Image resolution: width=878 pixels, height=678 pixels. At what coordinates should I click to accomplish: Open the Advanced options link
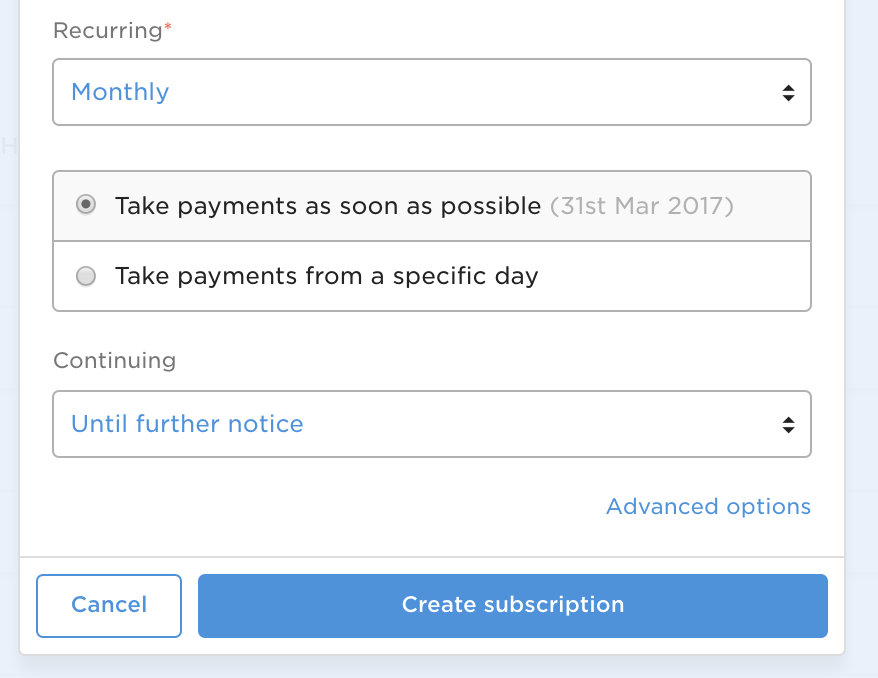708,507
